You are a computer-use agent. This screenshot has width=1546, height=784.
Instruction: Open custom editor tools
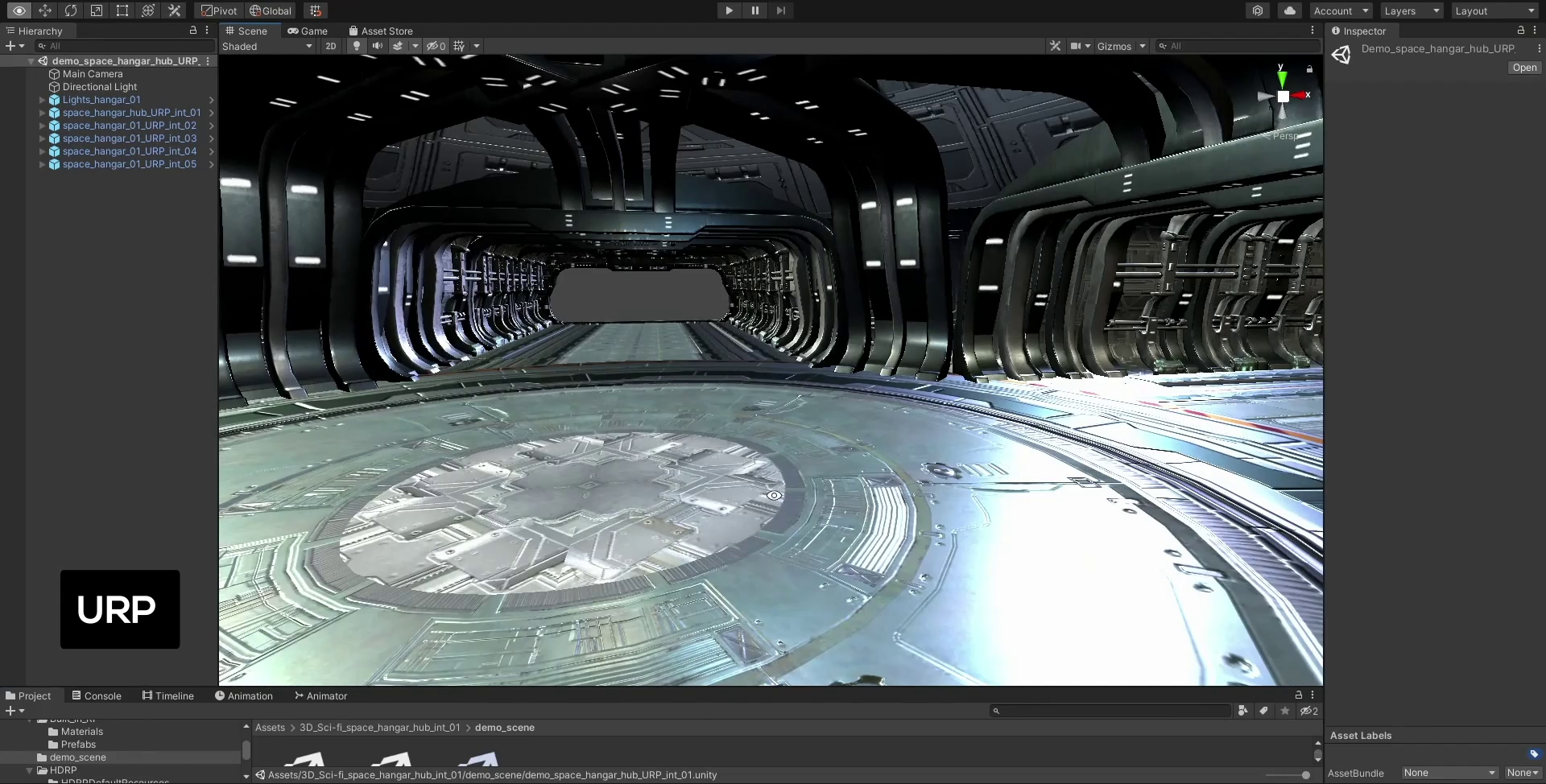click(x=173, y=10)
